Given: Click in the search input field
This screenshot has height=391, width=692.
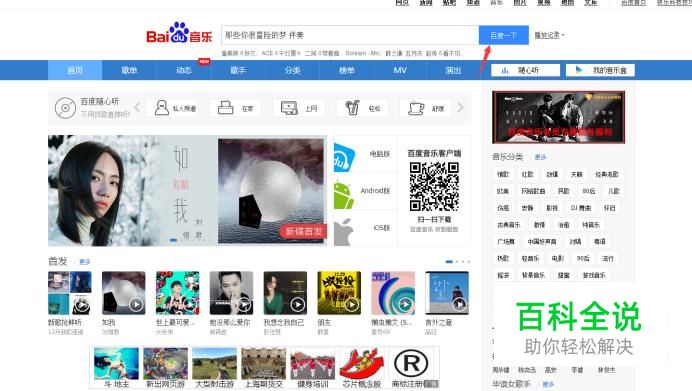Looking at the screenshot, I should 350,35.
